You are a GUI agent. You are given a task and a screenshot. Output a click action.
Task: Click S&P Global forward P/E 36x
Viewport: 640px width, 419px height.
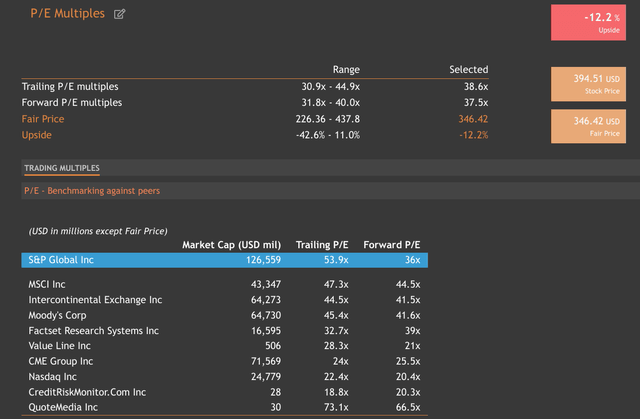pyautogui.click(x=412, y=260)
